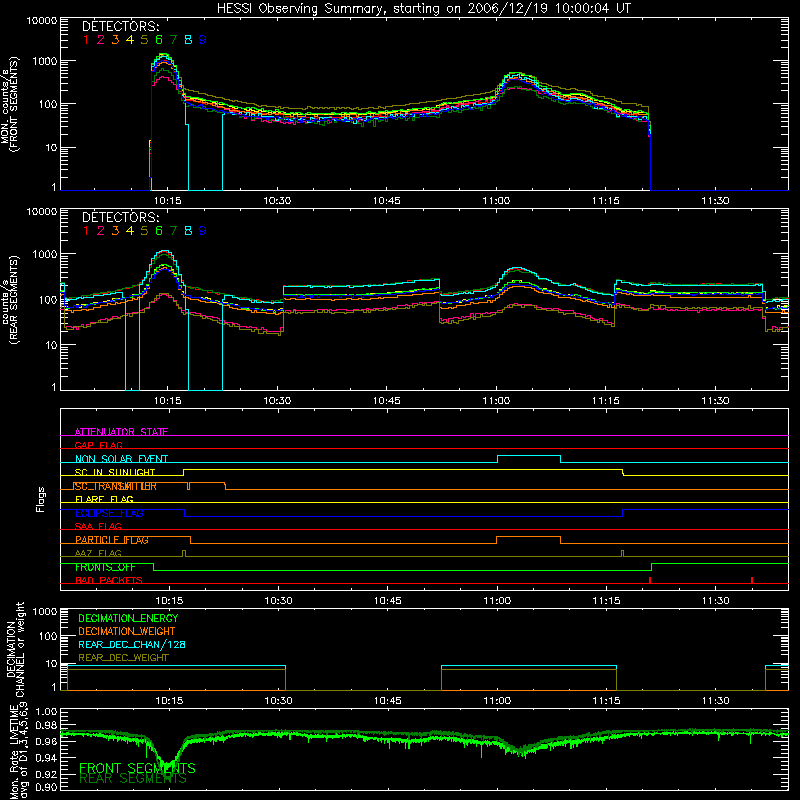Click red detector 1 in front segments legend
The height and width of the screenshot is (800, 800).
pyautogui.click(x=86, y=40)
